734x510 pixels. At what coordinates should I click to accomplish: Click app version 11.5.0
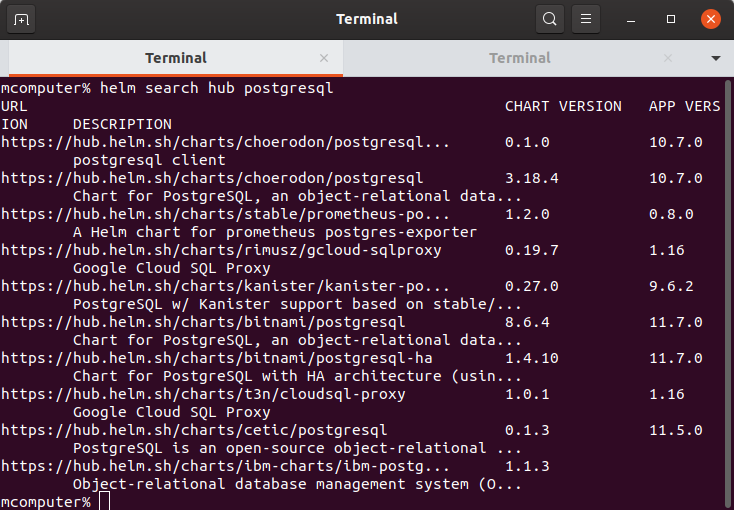[x=676, y=430]
